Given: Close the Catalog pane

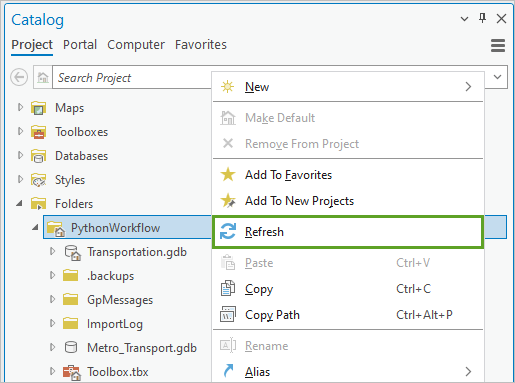Looking at the screenshot, I should point(501,18).
